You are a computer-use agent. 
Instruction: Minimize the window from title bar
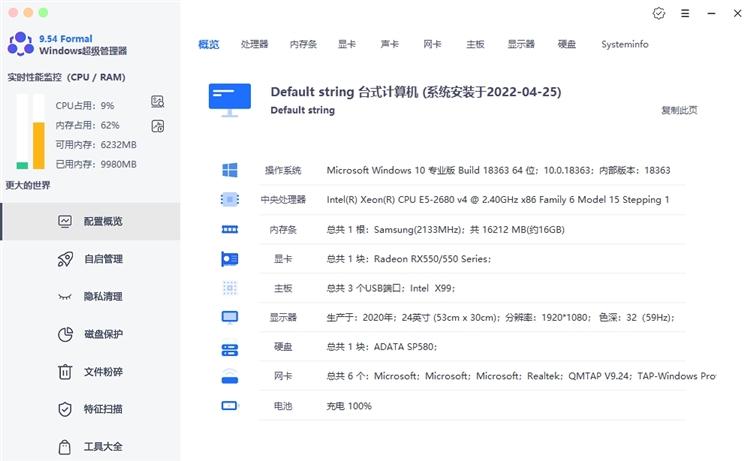tap(711, 13)
